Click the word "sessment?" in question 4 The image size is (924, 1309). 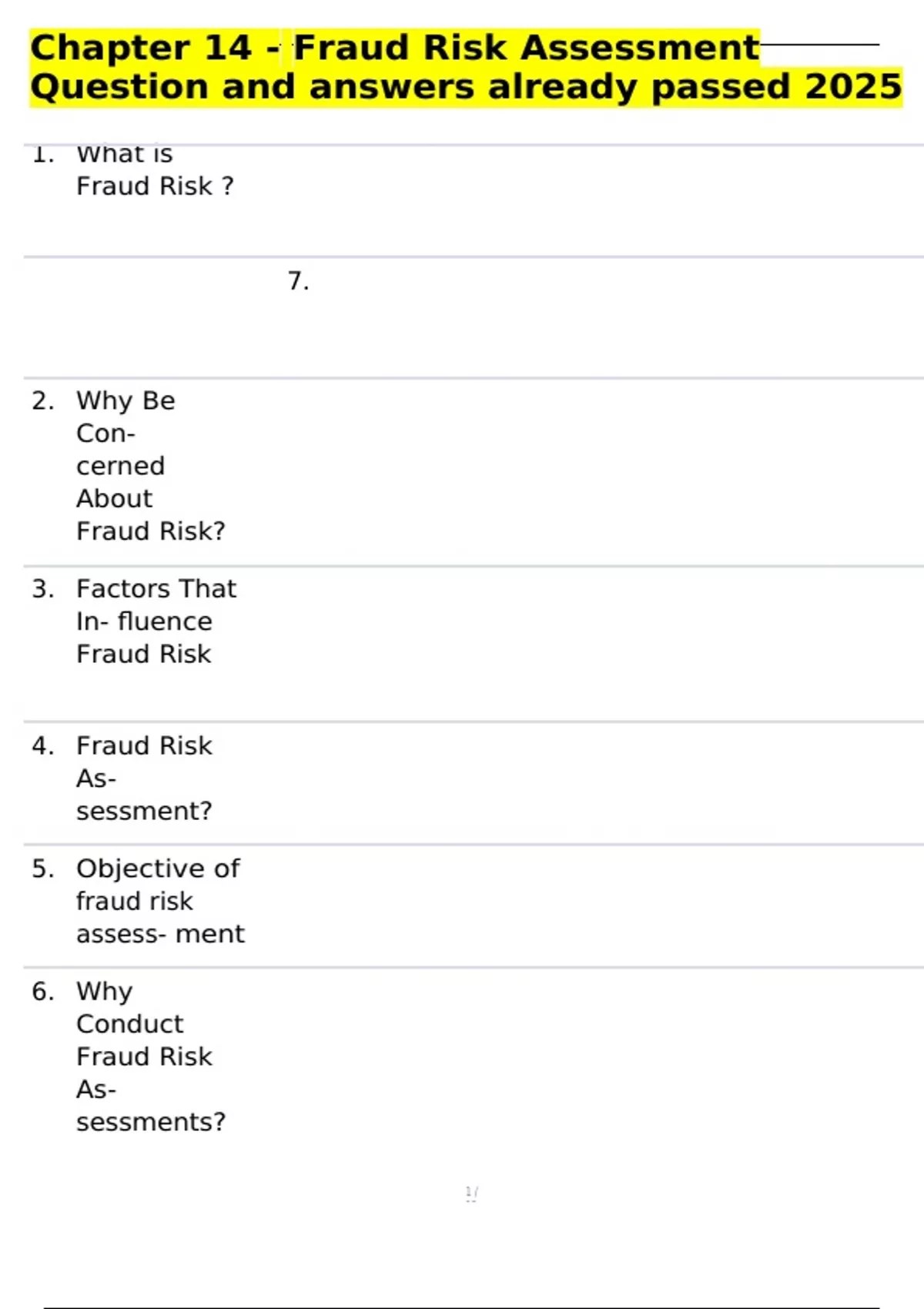[x=144, y=812]
